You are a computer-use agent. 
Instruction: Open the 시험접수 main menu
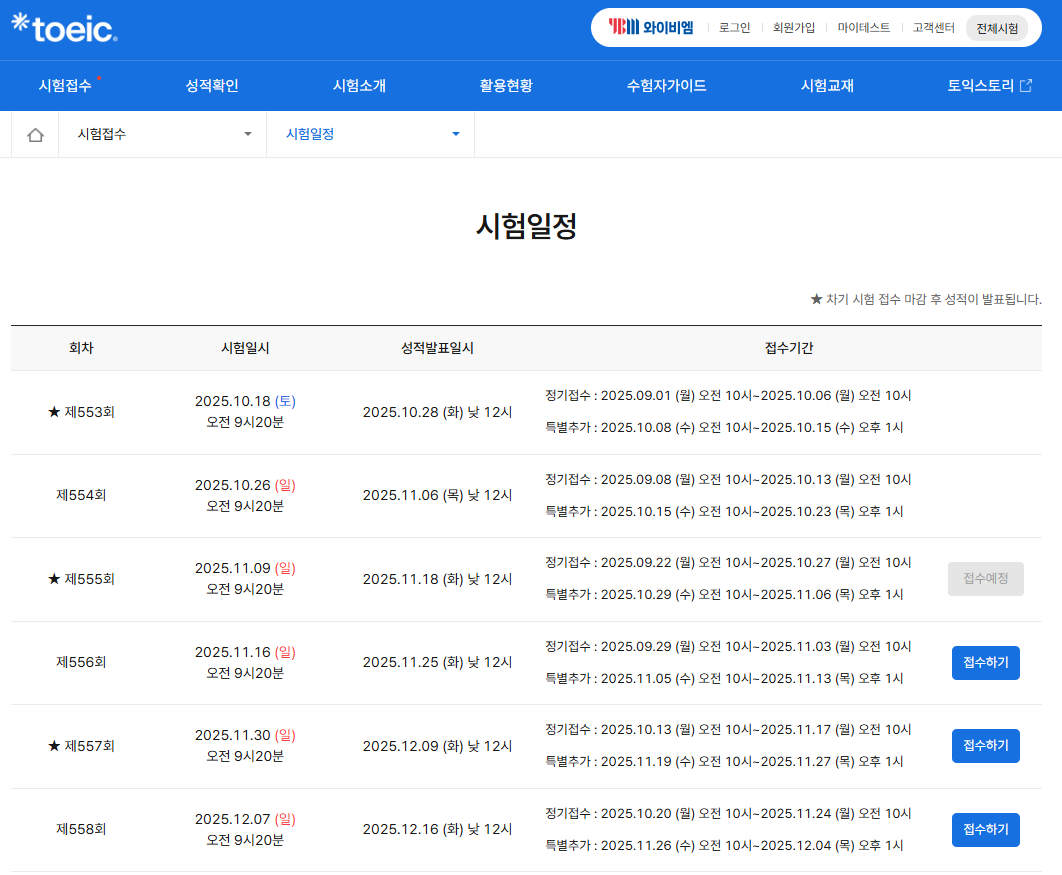(x=65, y=86)
